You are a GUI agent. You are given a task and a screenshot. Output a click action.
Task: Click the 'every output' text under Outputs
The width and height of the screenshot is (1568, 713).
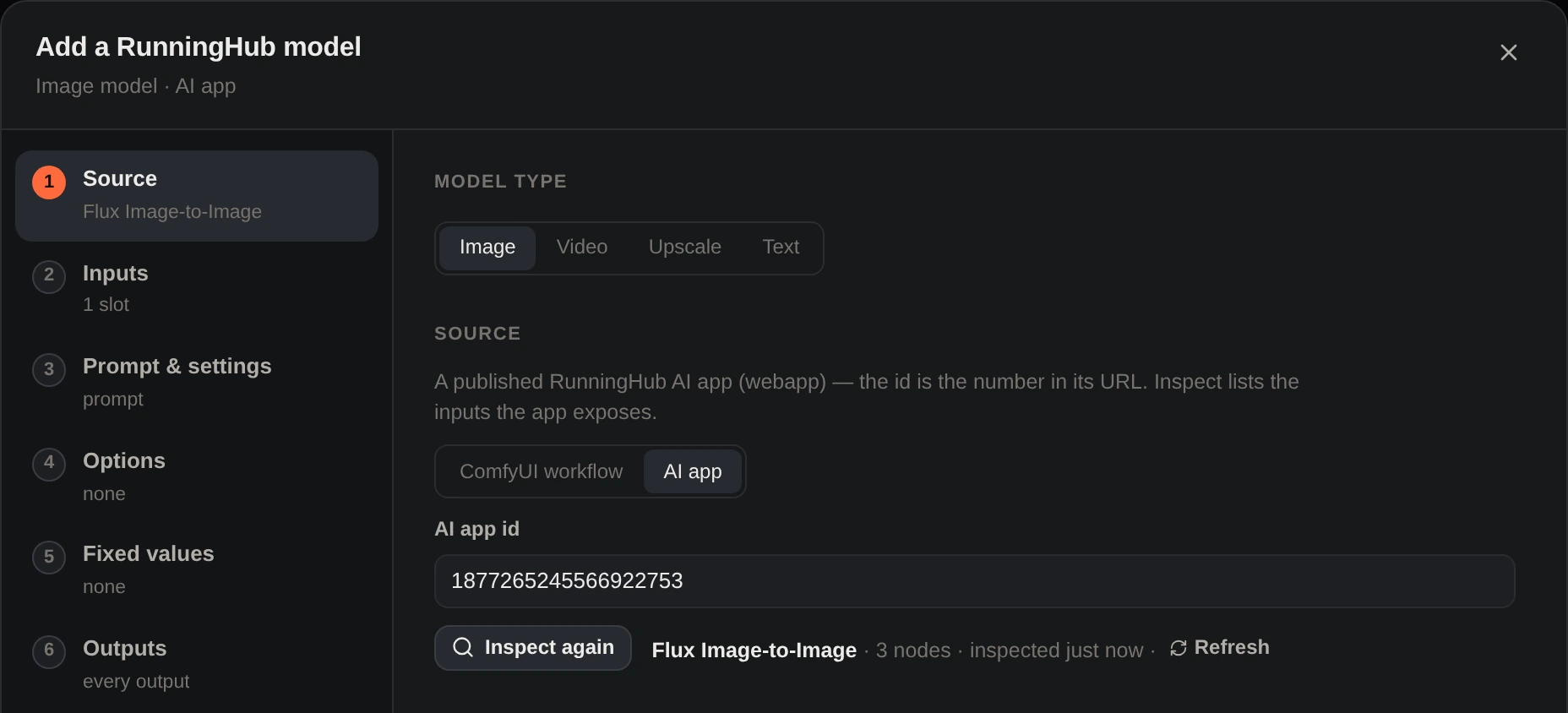point(136,682)
